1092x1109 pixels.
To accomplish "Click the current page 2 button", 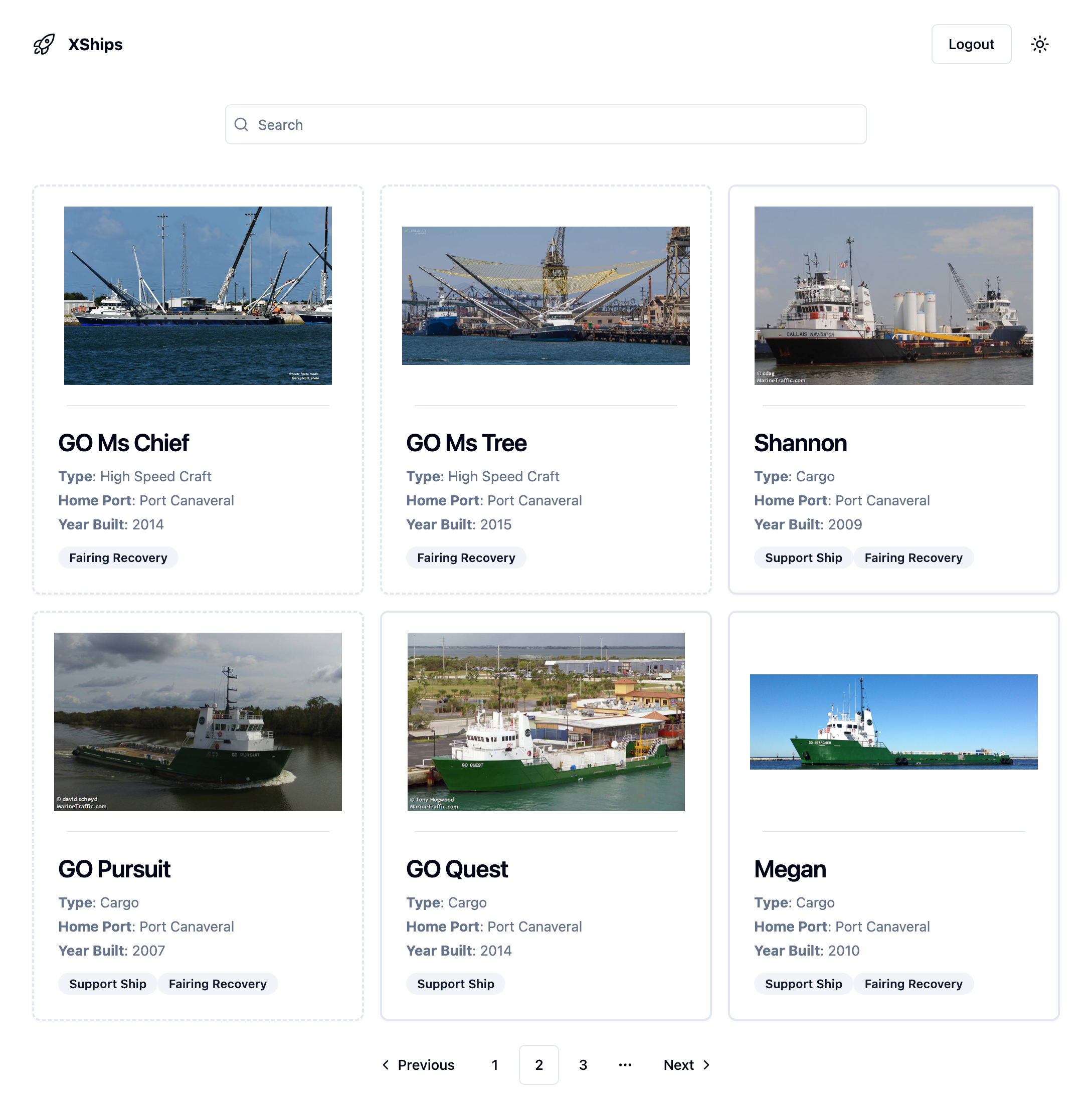I will tap(538, 1064).
